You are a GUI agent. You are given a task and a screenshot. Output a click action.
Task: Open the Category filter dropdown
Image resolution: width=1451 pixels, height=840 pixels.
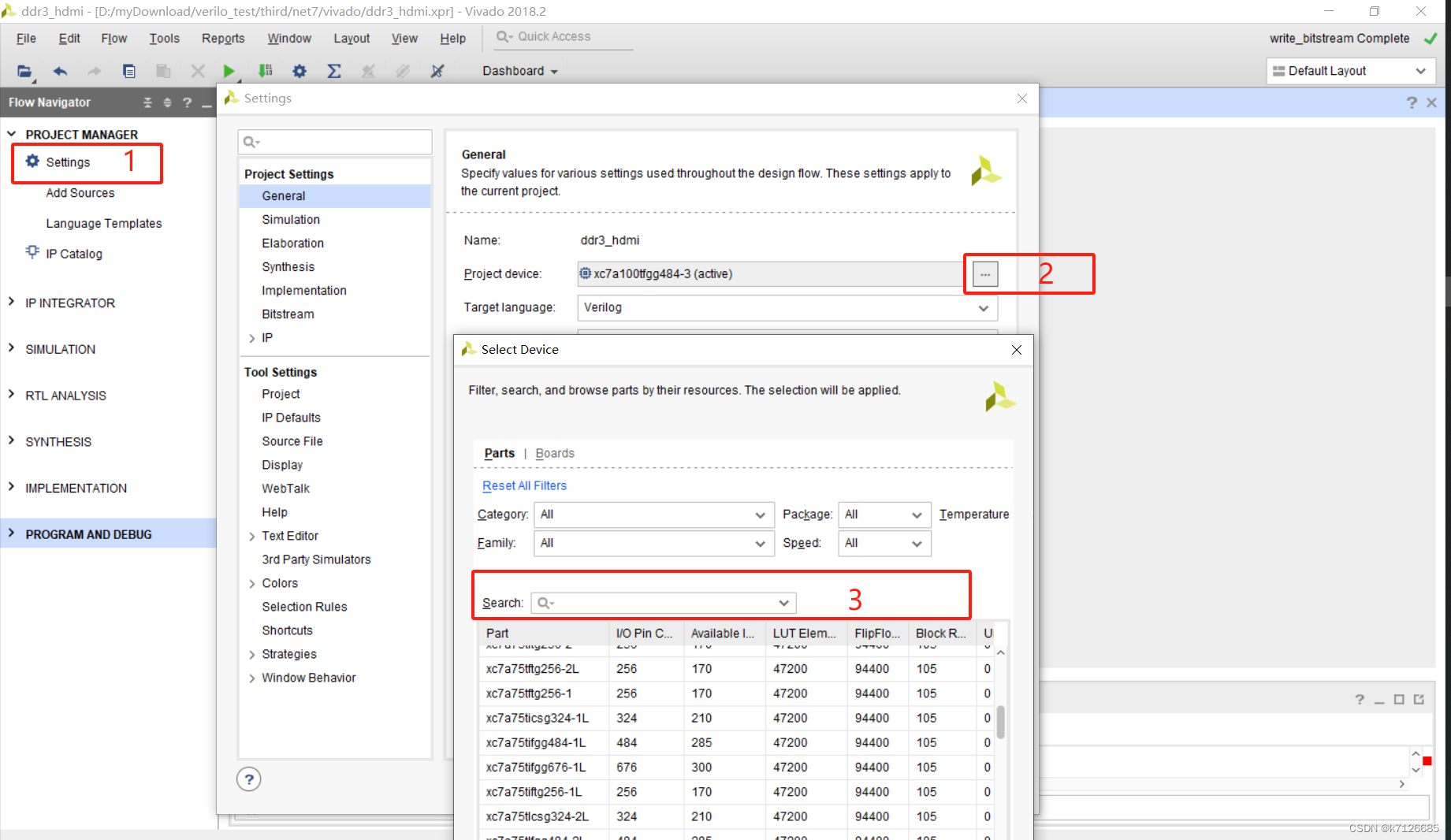click(x=653, y=515)
